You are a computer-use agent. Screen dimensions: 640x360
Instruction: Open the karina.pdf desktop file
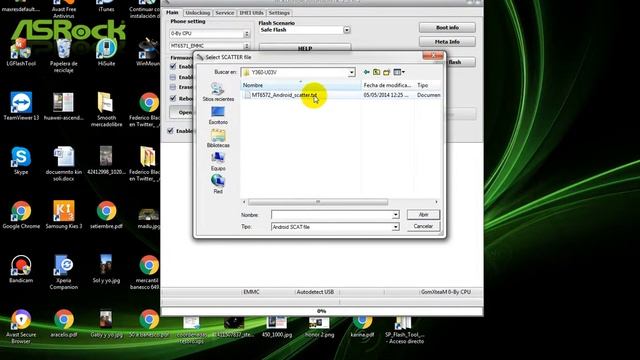tap(362, 327)
